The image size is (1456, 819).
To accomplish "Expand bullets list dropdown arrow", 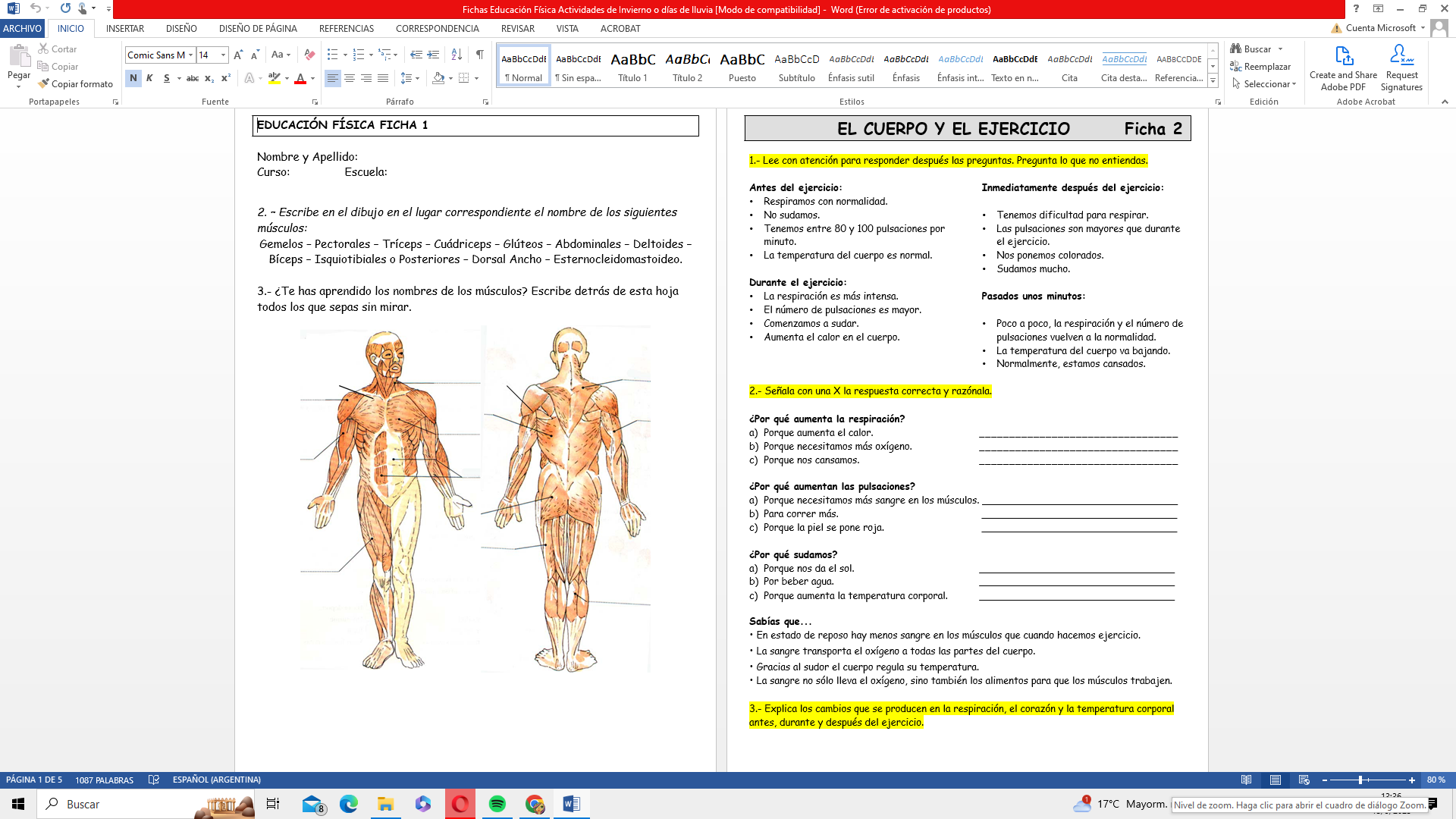I will click(345, 55).
